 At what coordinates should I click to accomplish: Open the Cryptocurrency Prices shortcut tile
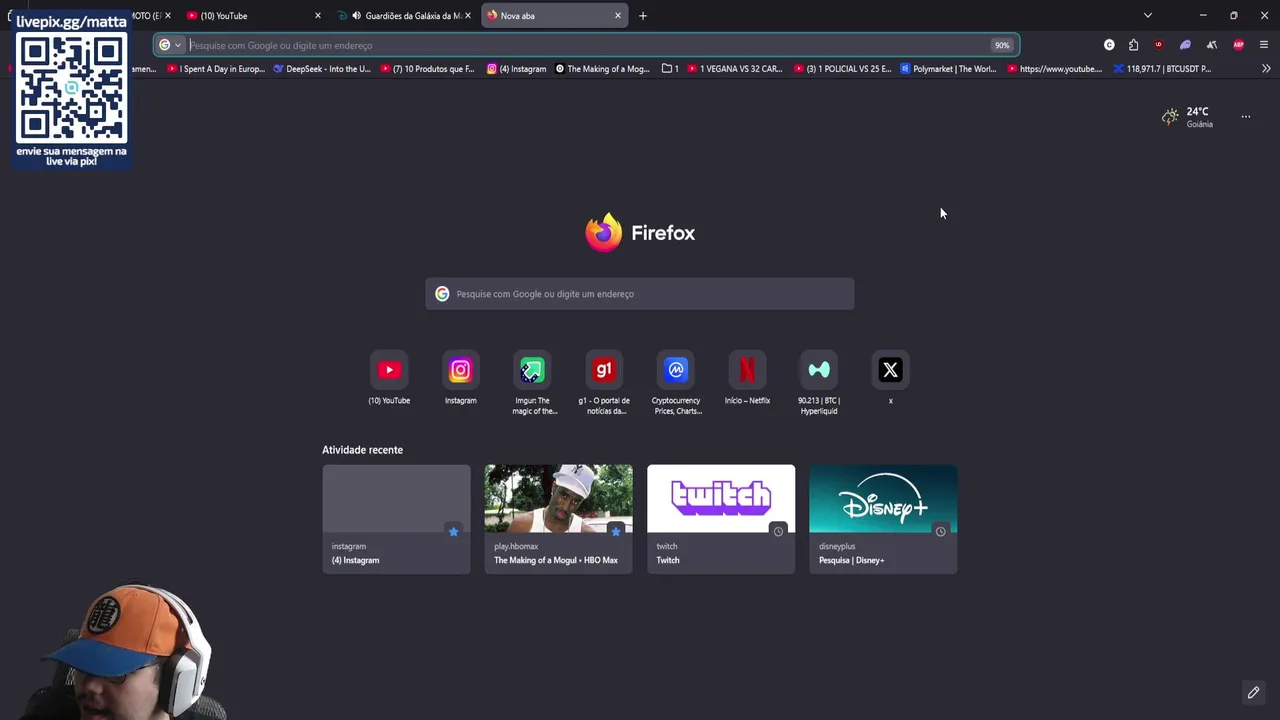pyautogui.click(x=676, y=370)
